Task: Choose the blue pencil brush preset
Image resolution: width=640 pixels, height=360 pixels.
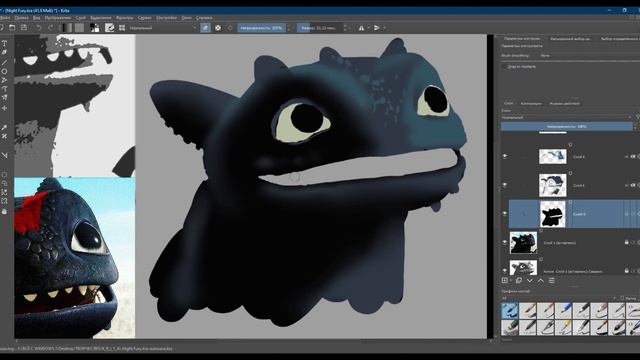Action: pos(563,310)
